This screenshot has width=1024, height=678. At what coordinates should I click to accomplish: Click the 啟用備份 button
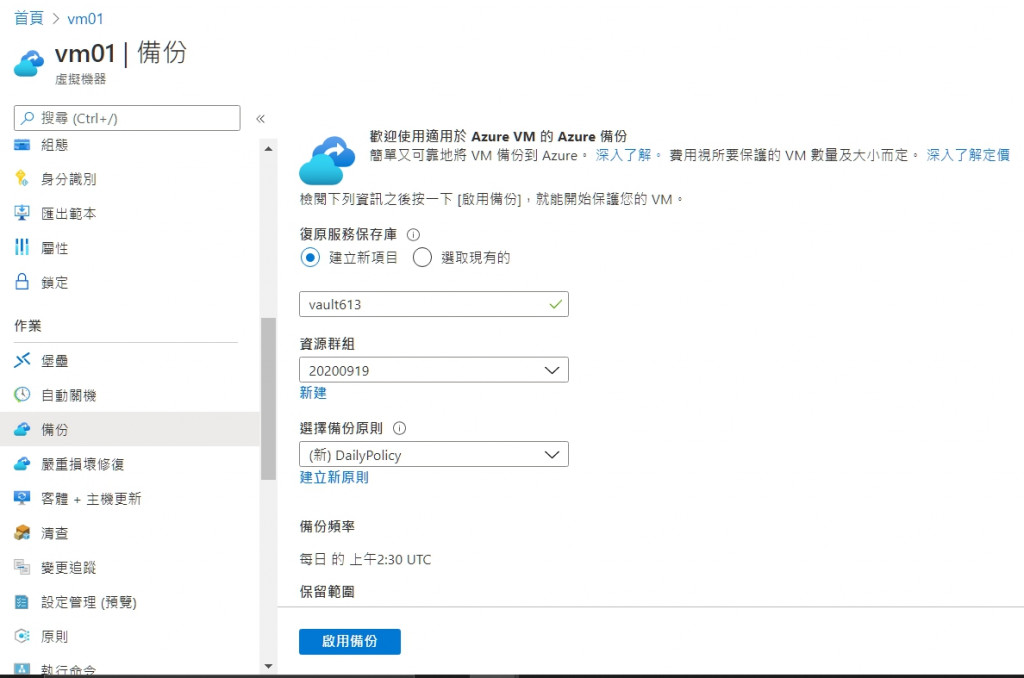(350, 641)
